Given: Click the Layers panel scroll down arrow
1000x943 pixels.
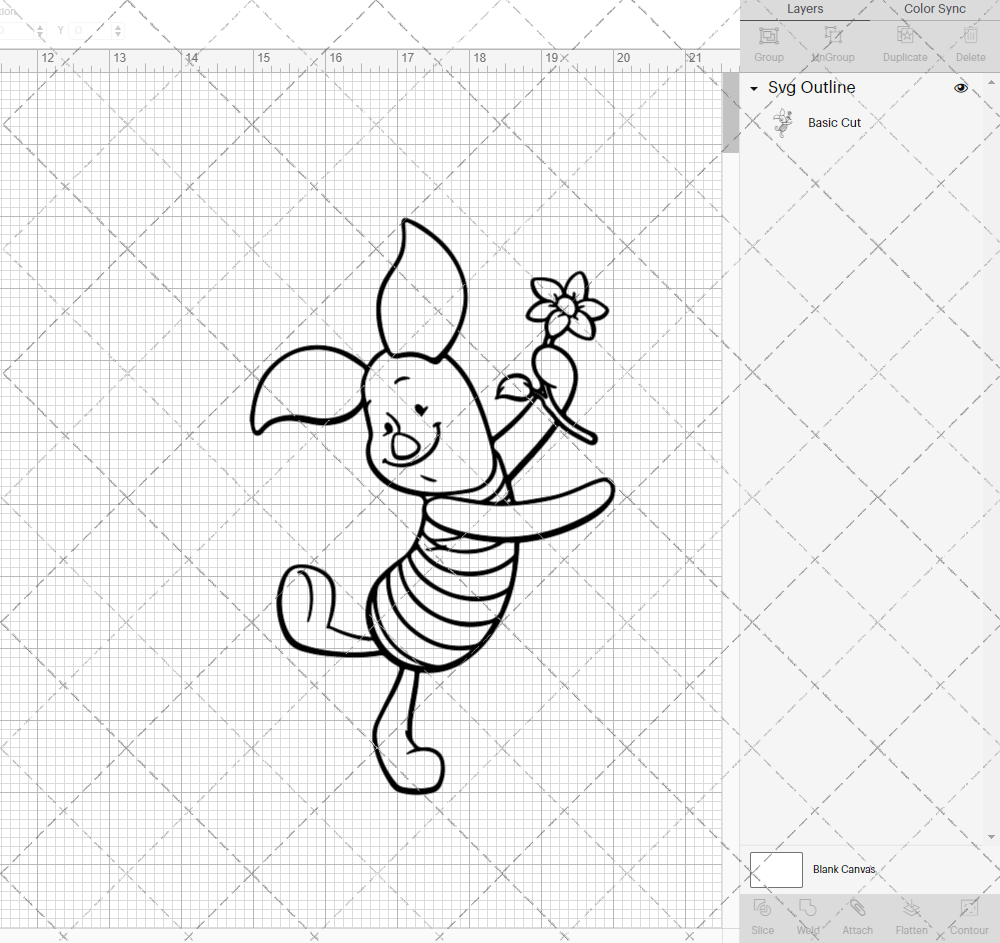Looking at the screenshot, I should (990, 837).
